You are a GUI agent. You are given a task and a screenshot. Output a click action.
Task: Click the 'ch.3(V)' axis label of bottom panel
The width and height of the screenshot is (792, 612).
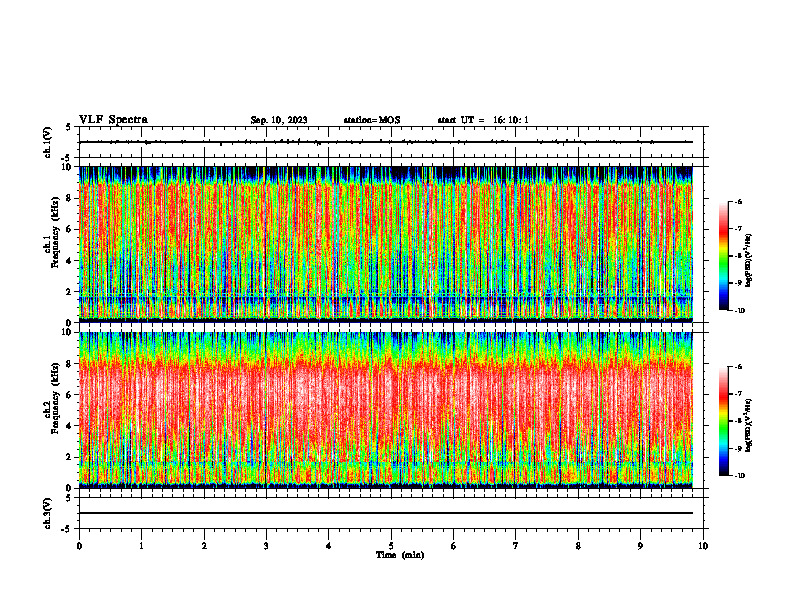coord(47,513)
